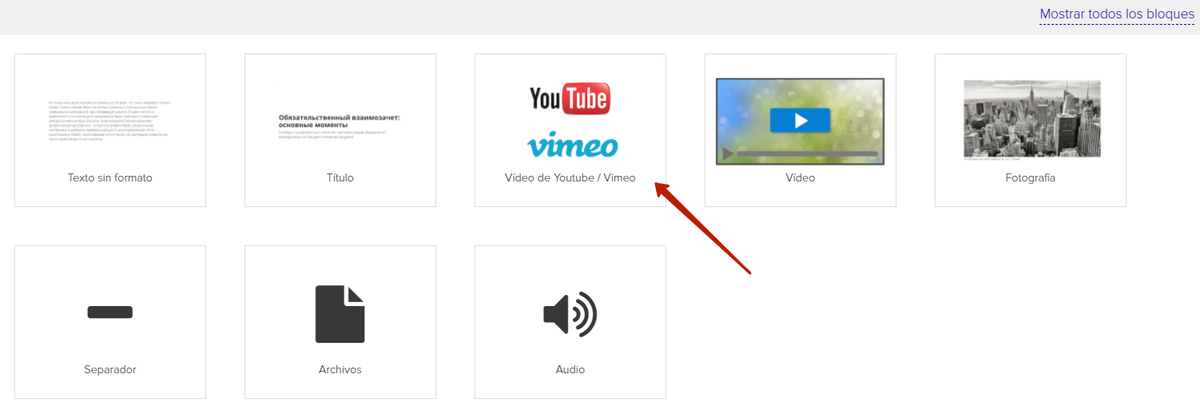The width and height of the screenshot is (1200, 410).
Task: Click the 'Audio' block label
Action: click(x=570, y=369)
